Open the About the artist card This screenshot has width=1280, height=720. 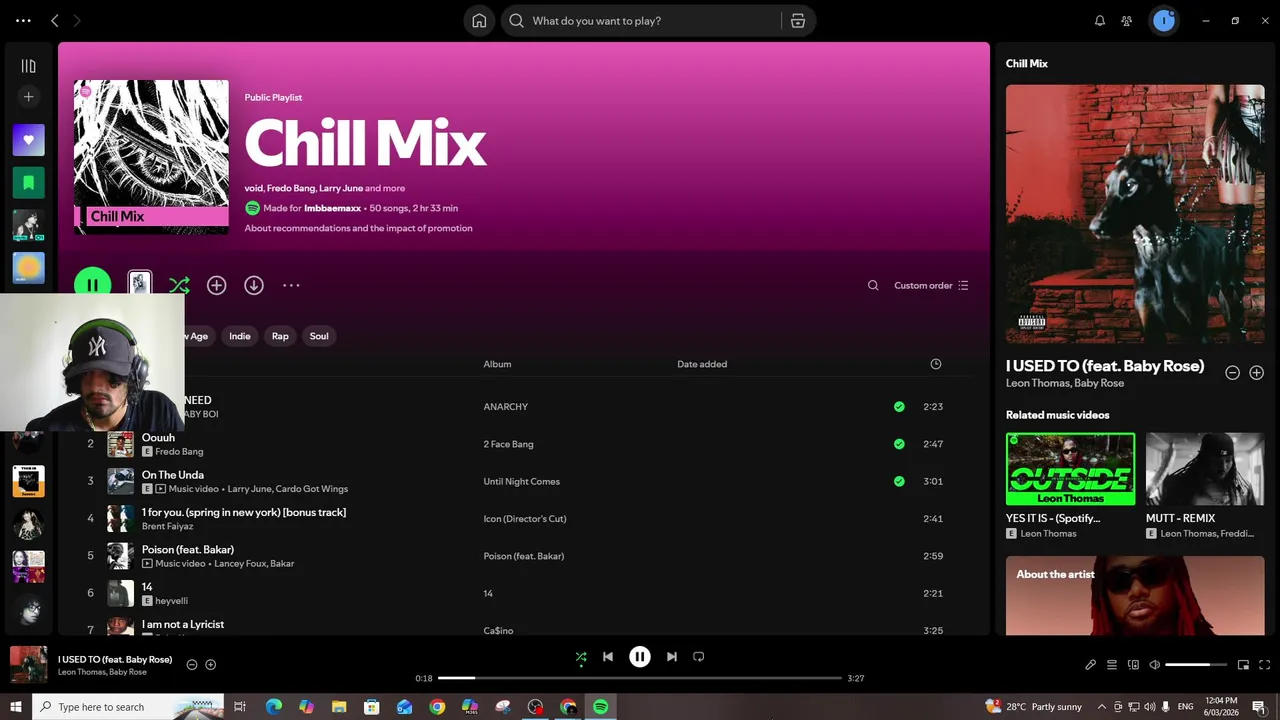pyautogui.click(x=1135, y=596)
